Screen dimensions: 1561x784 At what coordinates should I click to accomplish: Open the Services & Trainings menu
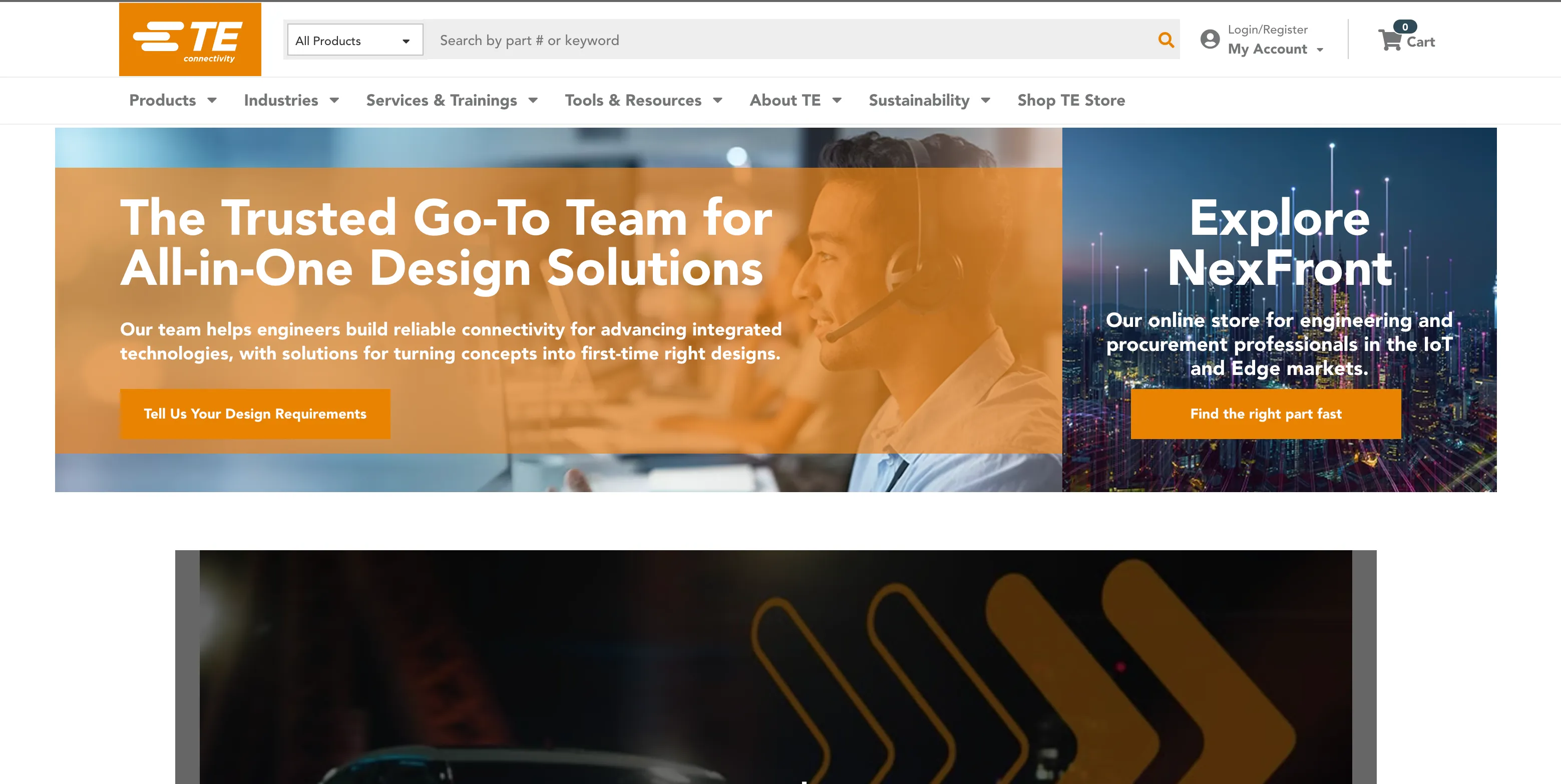coord(452,101)
